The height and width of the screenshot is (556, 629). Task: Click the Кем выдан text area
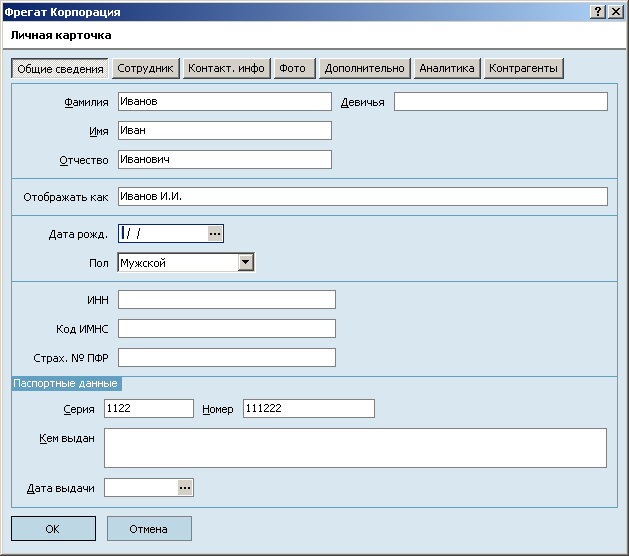coord(355,448)
